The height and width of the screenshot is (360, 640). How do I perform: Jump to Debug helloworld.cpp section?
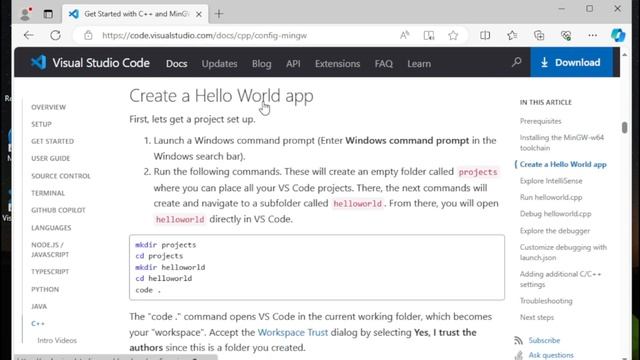point(556,214)
